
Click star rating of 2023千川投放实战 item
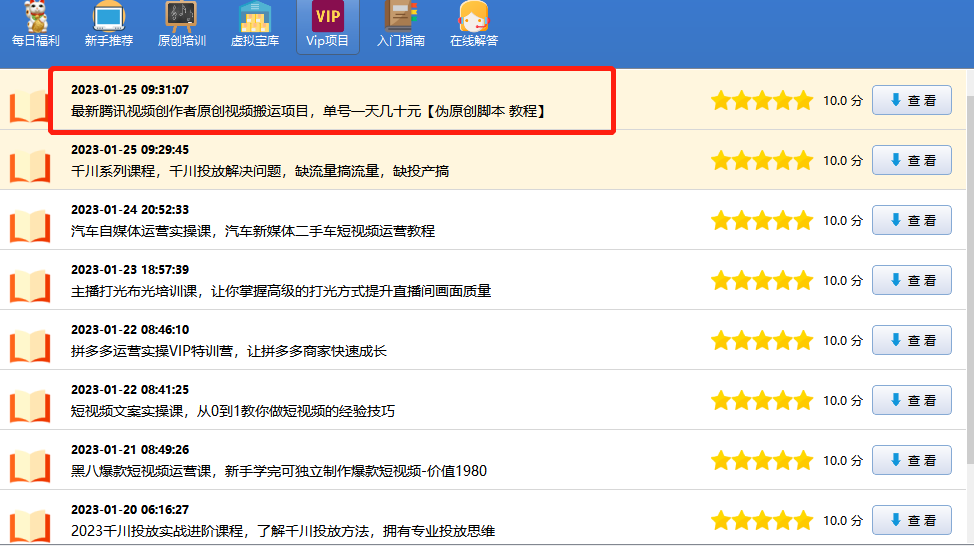pyautogui.click(x=762, y=520)
